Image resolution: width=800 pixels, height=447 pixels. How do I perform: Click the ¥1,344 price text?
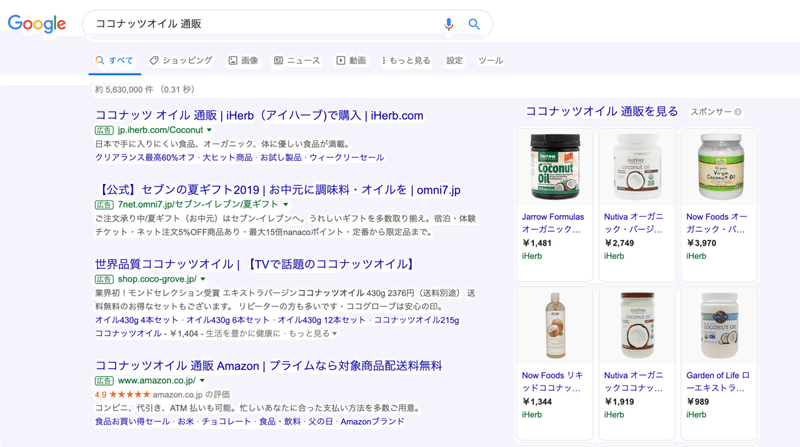coord(537,402)
